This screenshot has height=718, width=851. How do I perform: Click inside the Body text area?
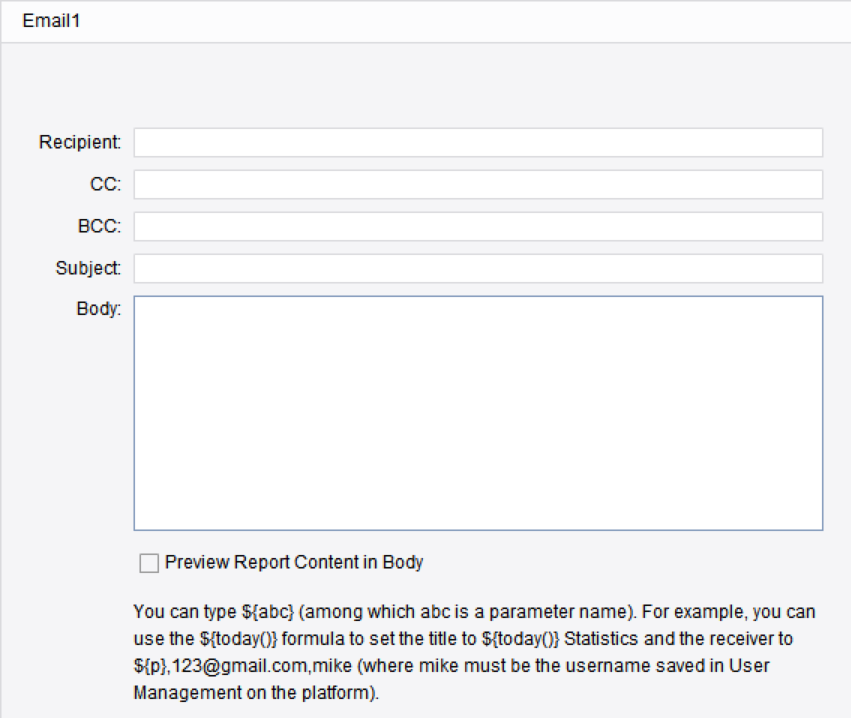click(478, 413)
